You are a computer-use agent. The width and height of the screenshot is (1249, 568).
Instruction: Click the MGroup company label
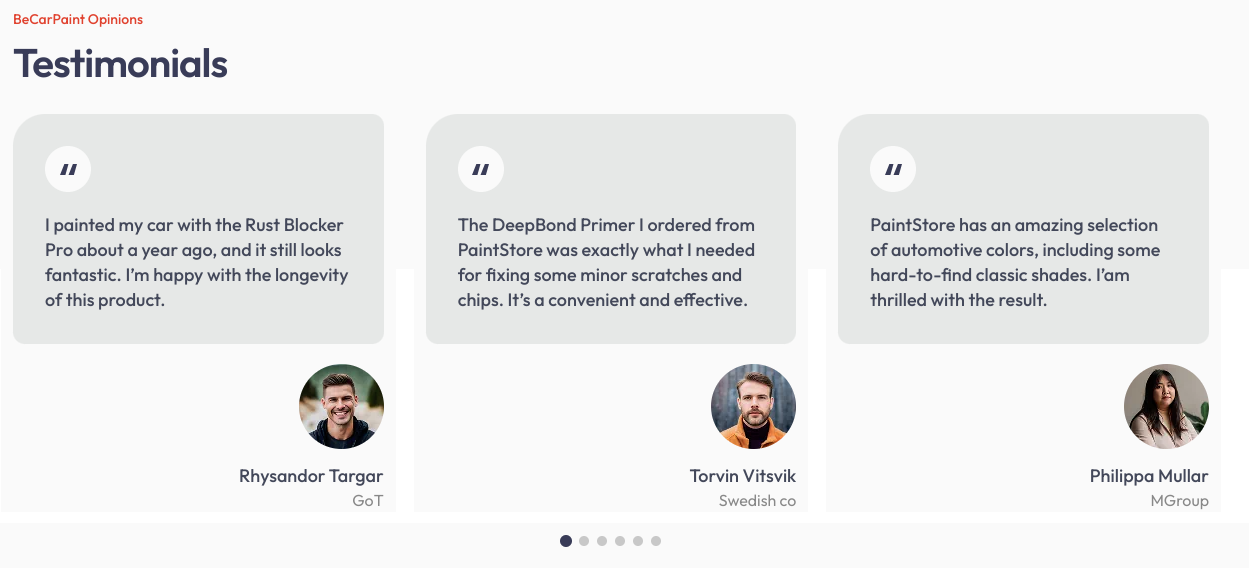point(1179,501)
